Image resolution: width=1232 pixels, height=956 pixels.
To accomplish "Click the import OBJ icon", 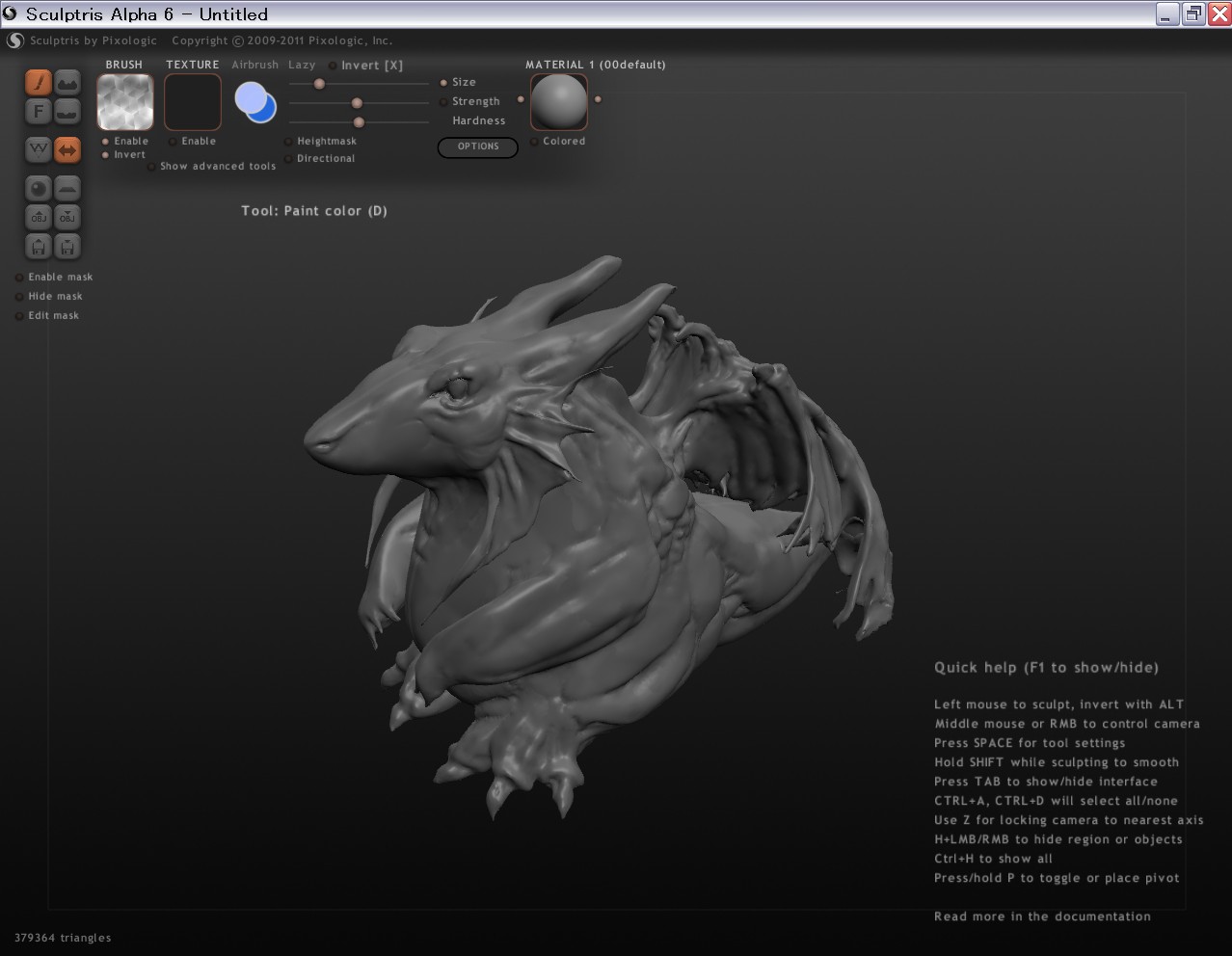I will 39,217.
